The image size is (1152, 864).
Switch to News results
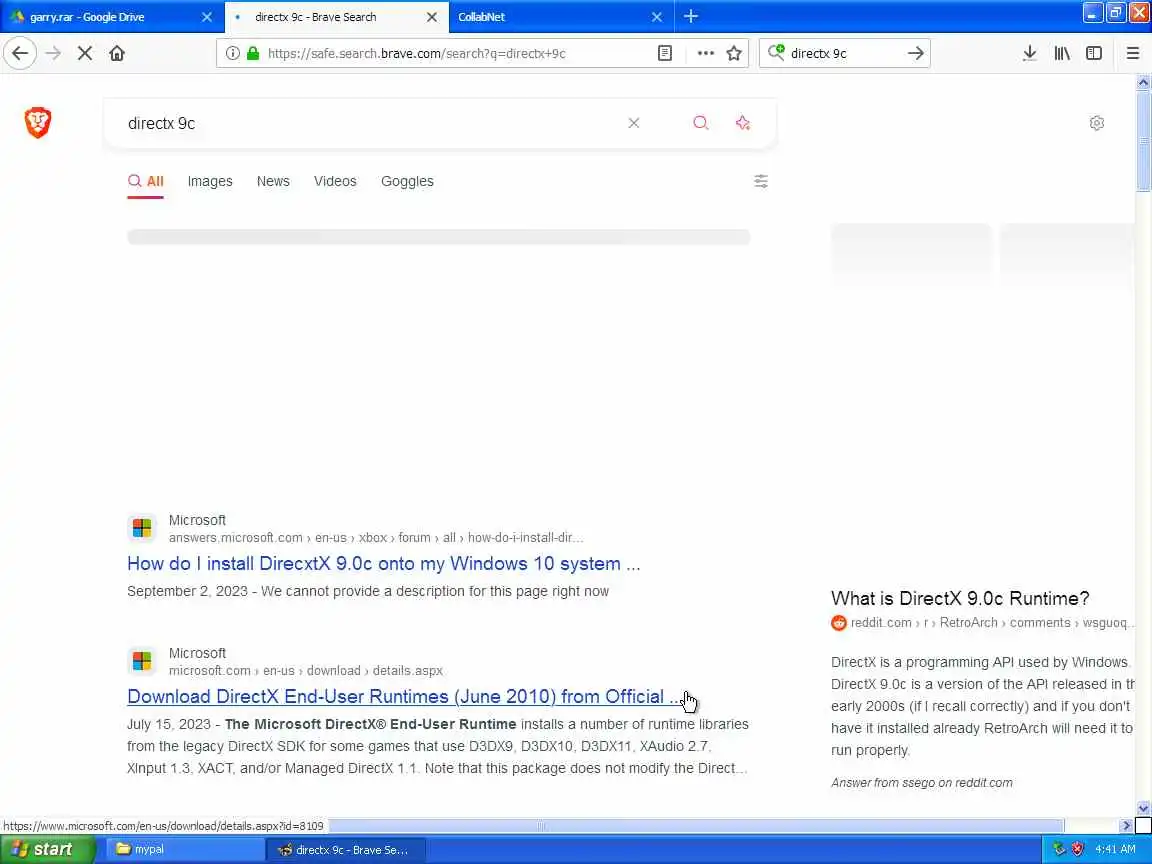coord(273,181)
